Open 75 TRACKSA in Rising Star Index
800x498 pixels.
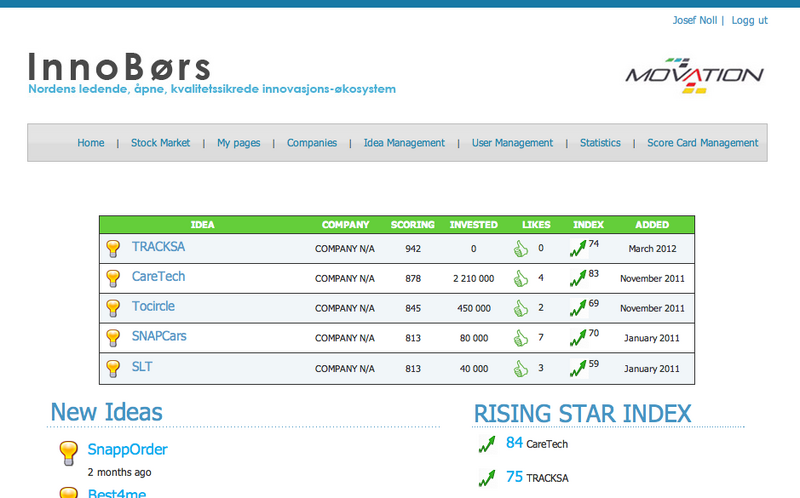click(537, 477)
